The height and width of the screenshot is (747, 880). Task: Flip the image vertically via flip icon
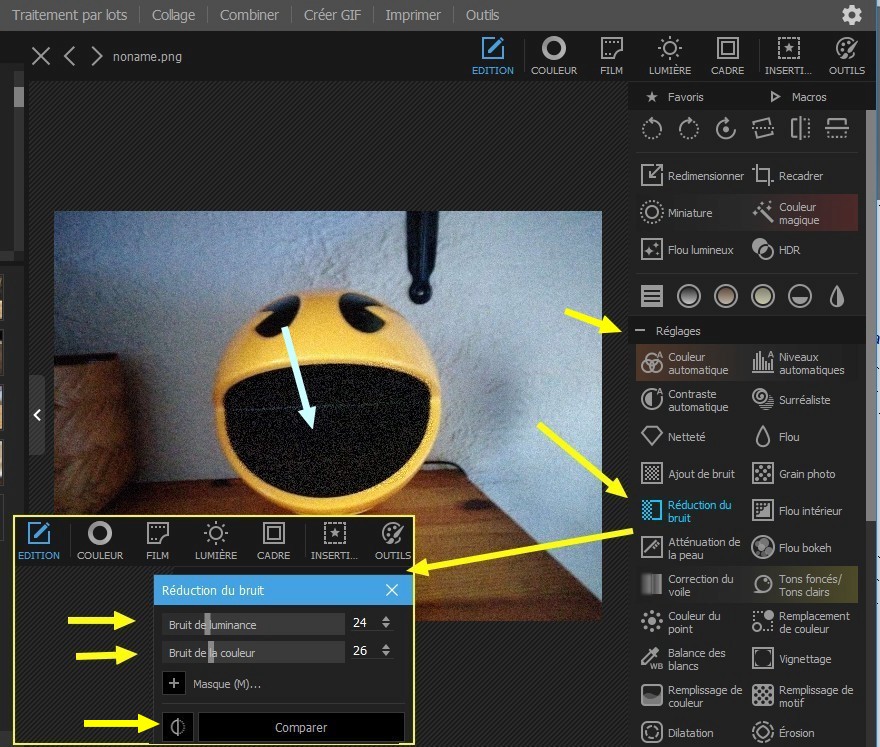[x=837, y=129]
